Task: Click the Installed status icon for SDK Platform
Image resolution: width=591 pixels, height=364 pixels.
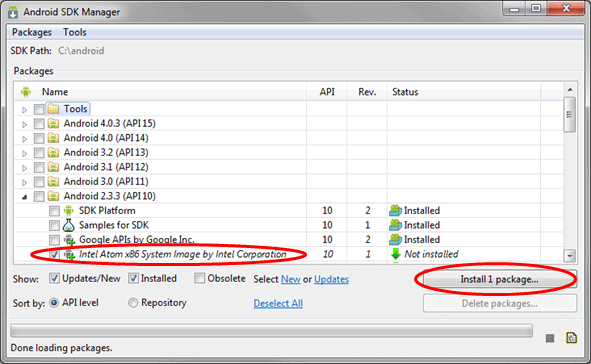Action: (395, 211)
